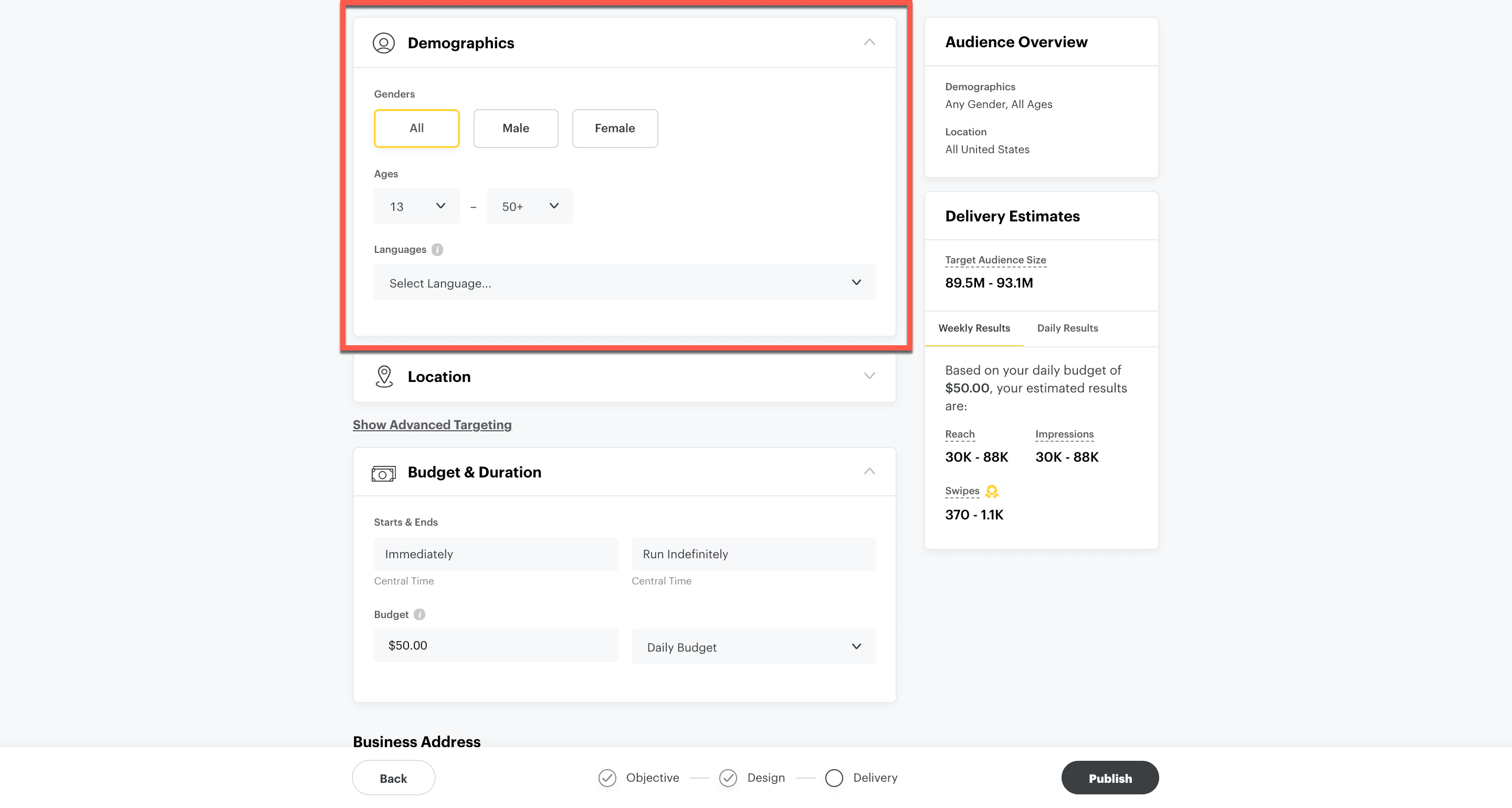Image resolution: width=1512 pixels, height=808 pixels.
Task: Click the Swipes award badge icon
Action: click(991, 491)
